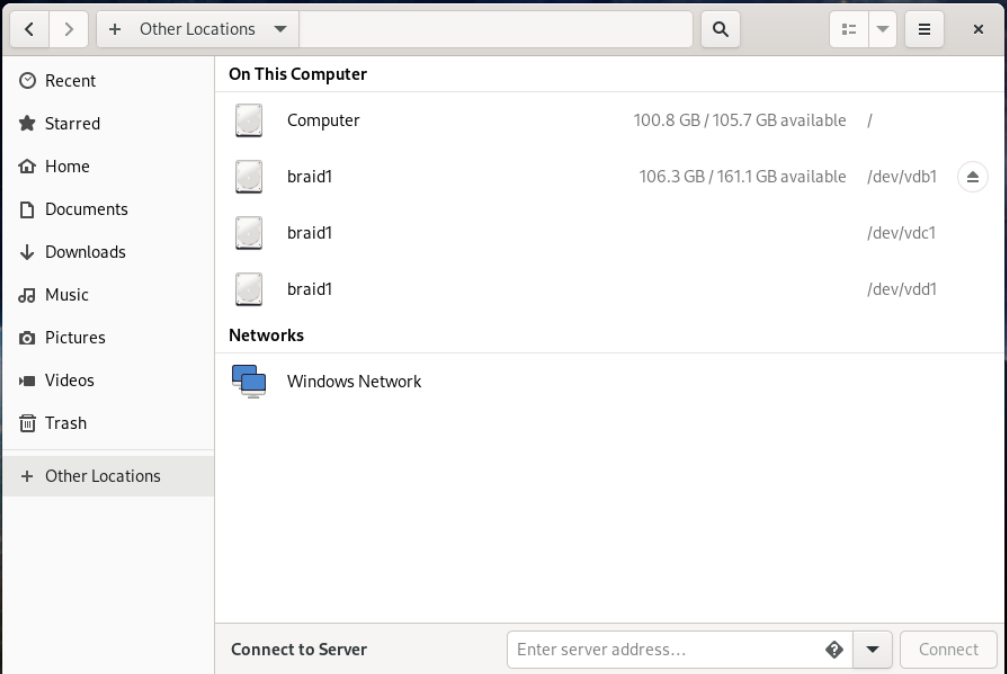Open the Windows Network icon
The height and width of the screenshot is (674, 1007).
[249, 381]
